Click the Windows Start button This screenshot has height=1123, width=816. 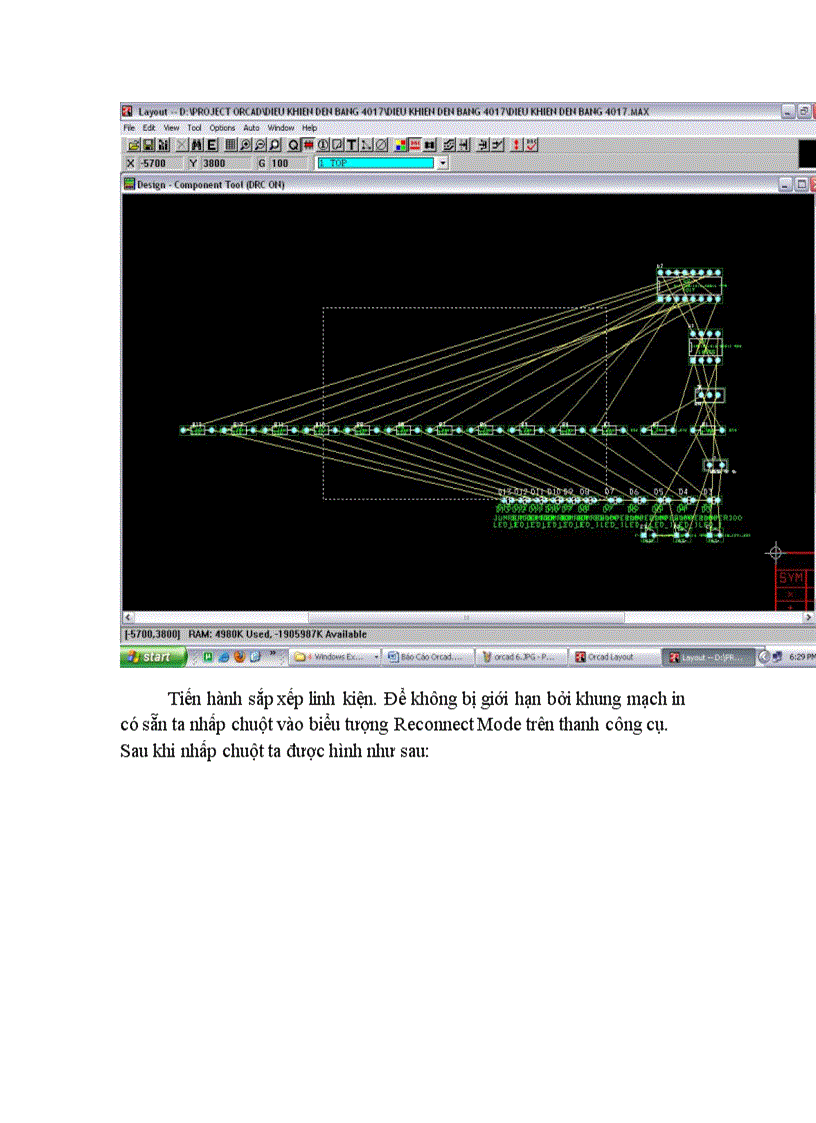[x=153, y=657]
